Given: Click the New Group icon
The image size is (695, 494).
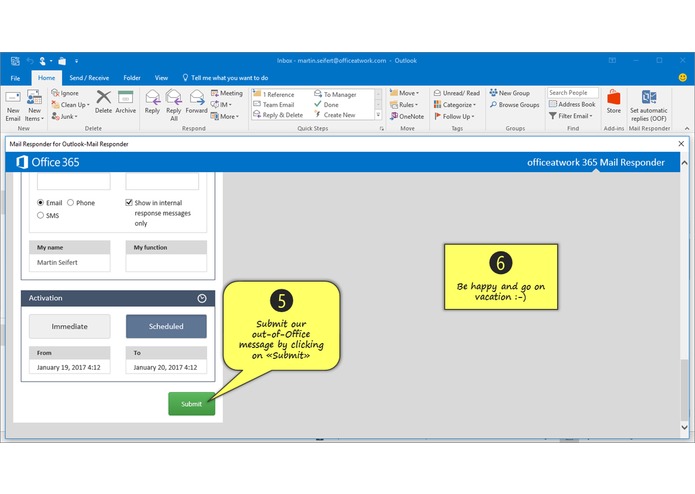Looking at the screenshot, I should point(510,93).
